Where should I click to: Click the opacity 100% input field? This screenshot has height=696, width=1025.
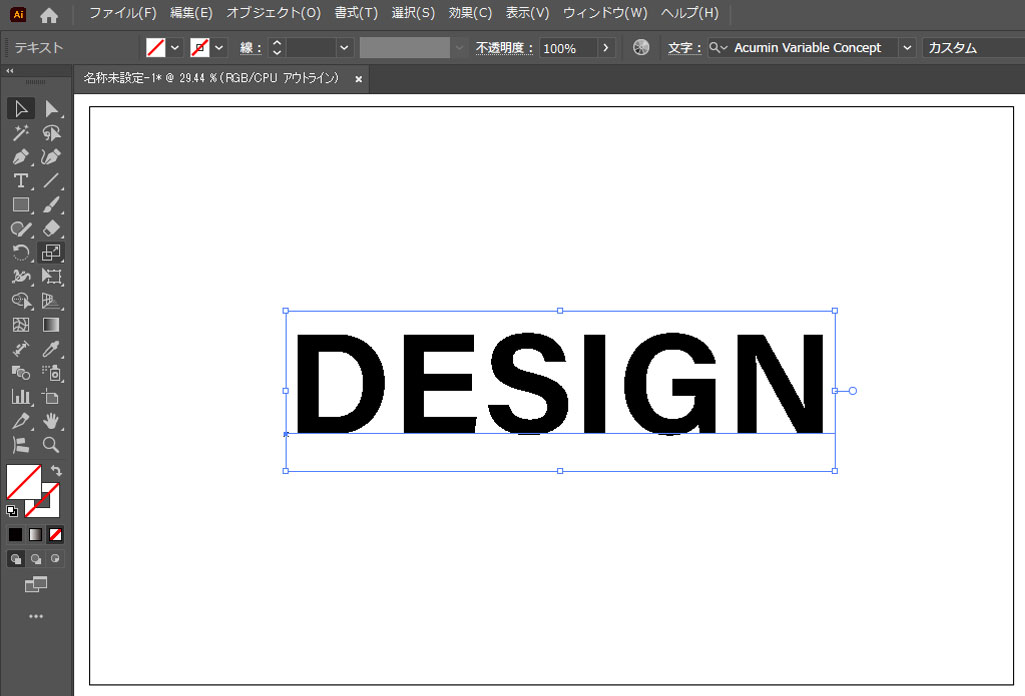pyautogui.click(x=567, y=48)
